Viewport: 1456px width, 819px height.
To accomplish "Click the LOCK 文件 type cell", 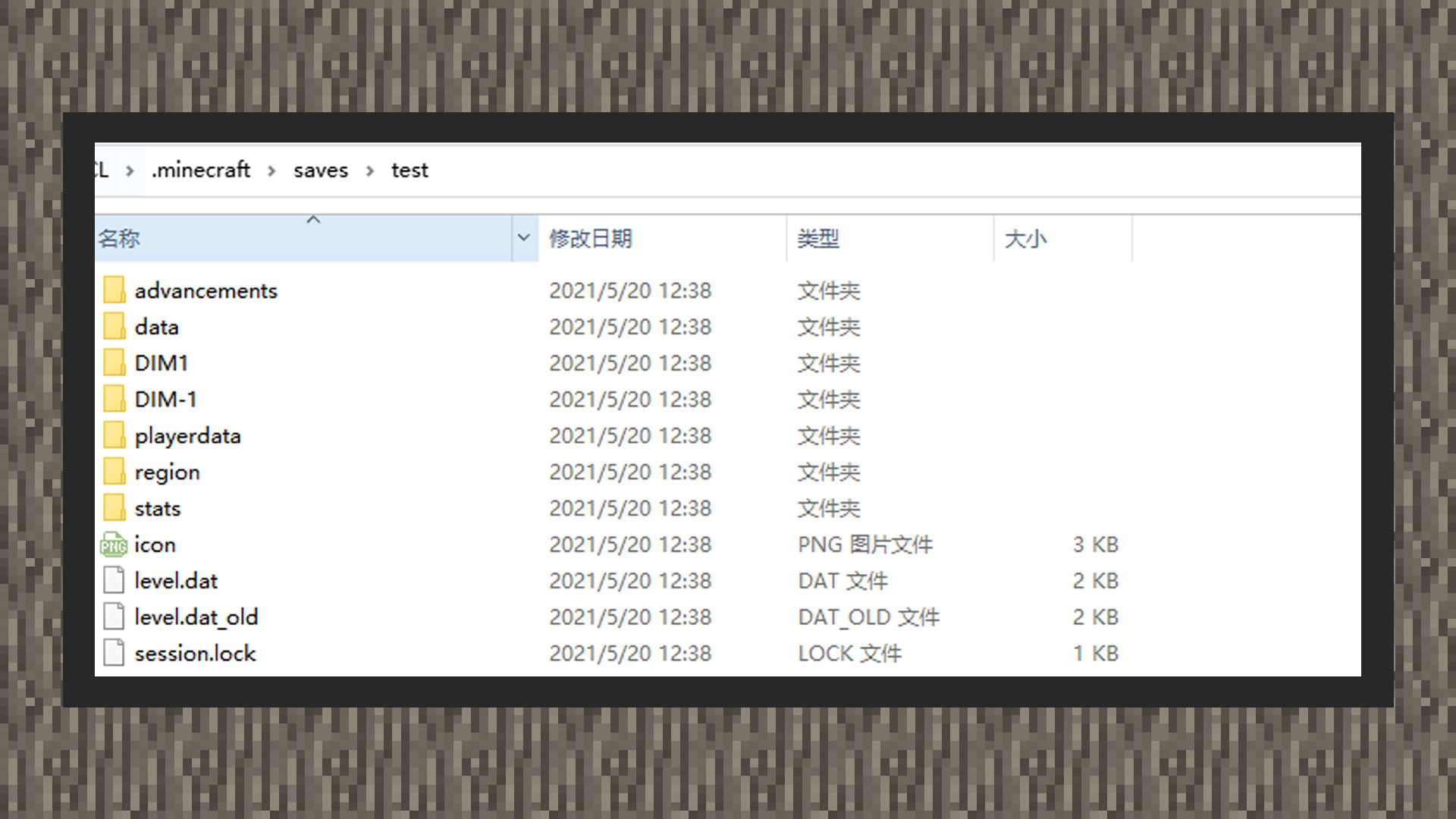I will 850,653.
